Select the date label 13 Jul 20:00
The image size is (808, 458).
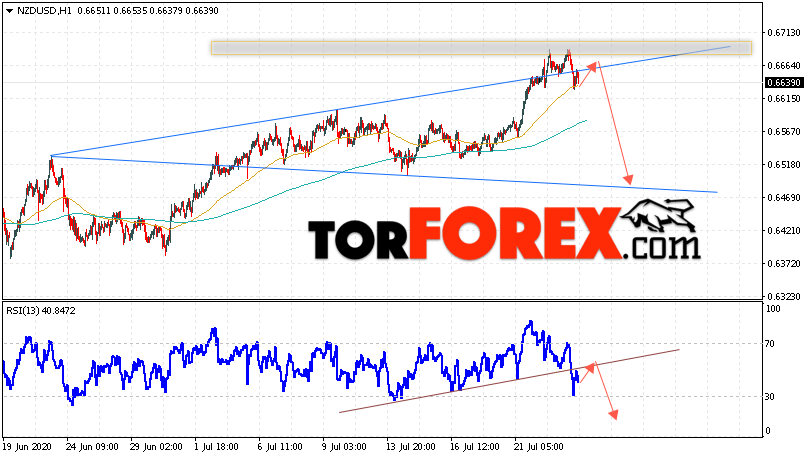pos(411,446)
